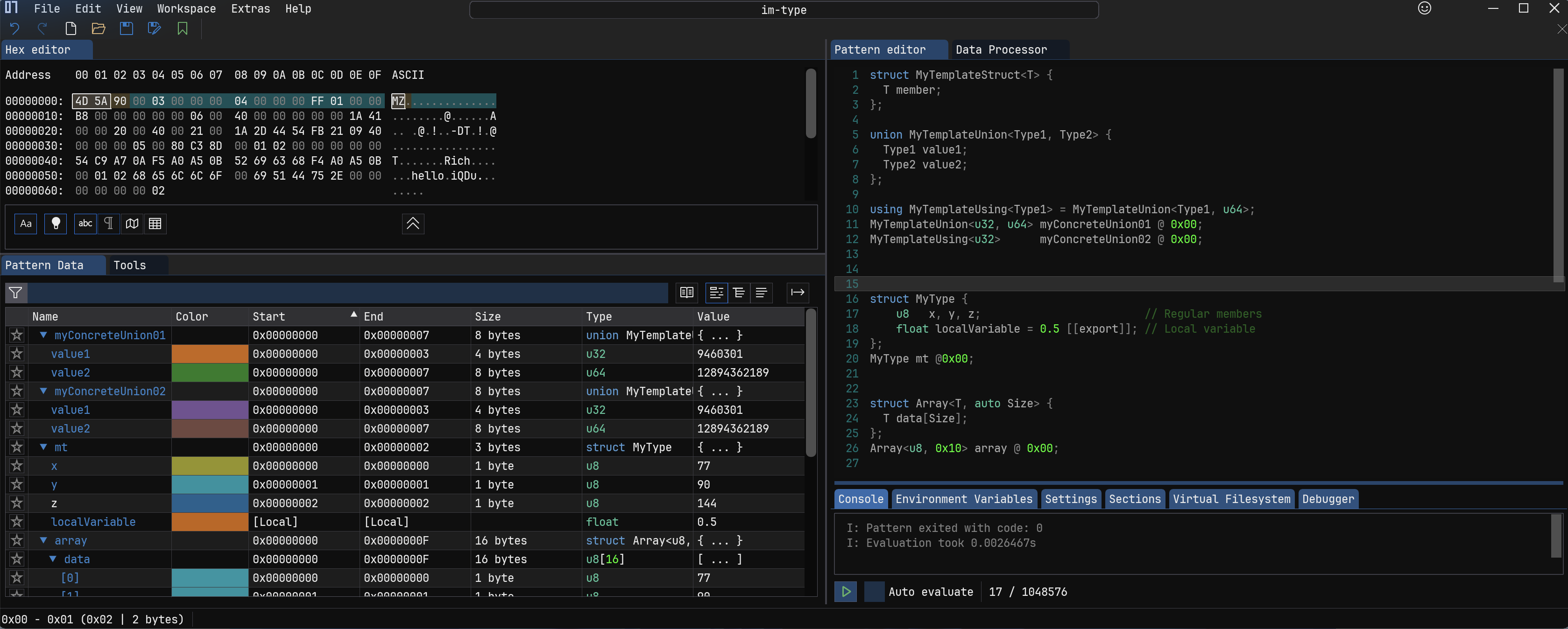
Task: Favorite the myConcreteUnion01 row star
Action: tap(16, 335)
